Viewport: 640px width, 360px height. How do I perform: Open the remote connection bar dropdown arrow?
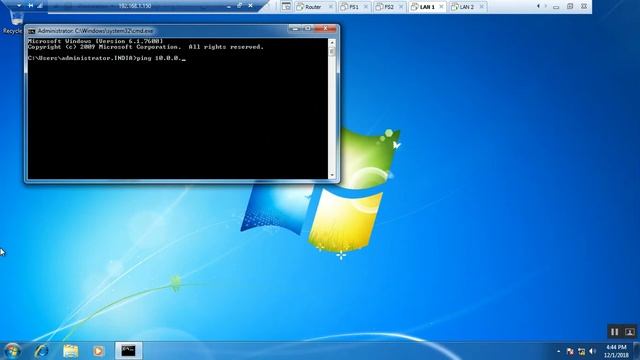coord(19,6)
